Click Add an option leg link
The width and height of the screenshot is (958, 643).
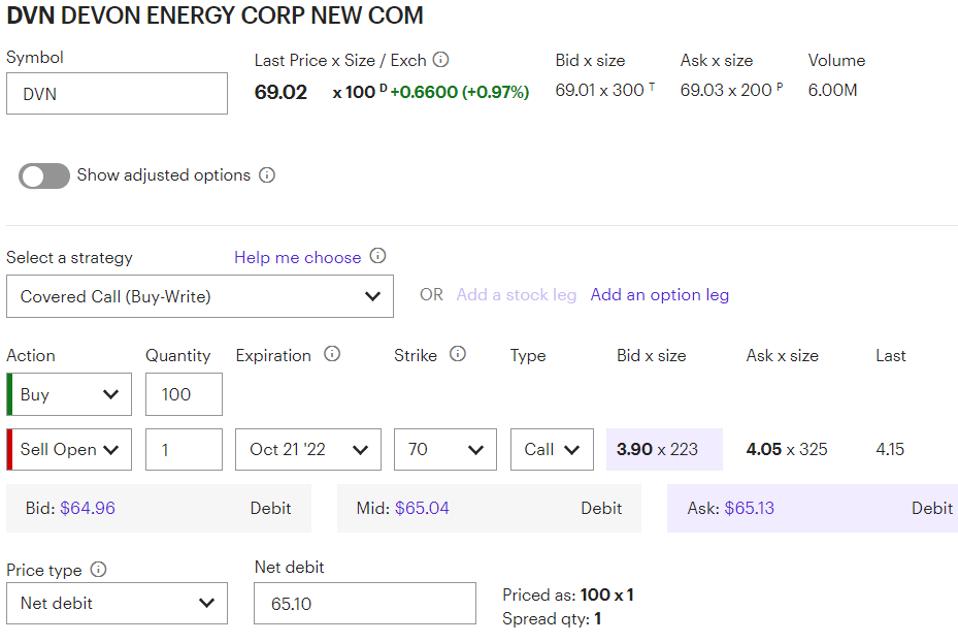[x=659, y=295]
